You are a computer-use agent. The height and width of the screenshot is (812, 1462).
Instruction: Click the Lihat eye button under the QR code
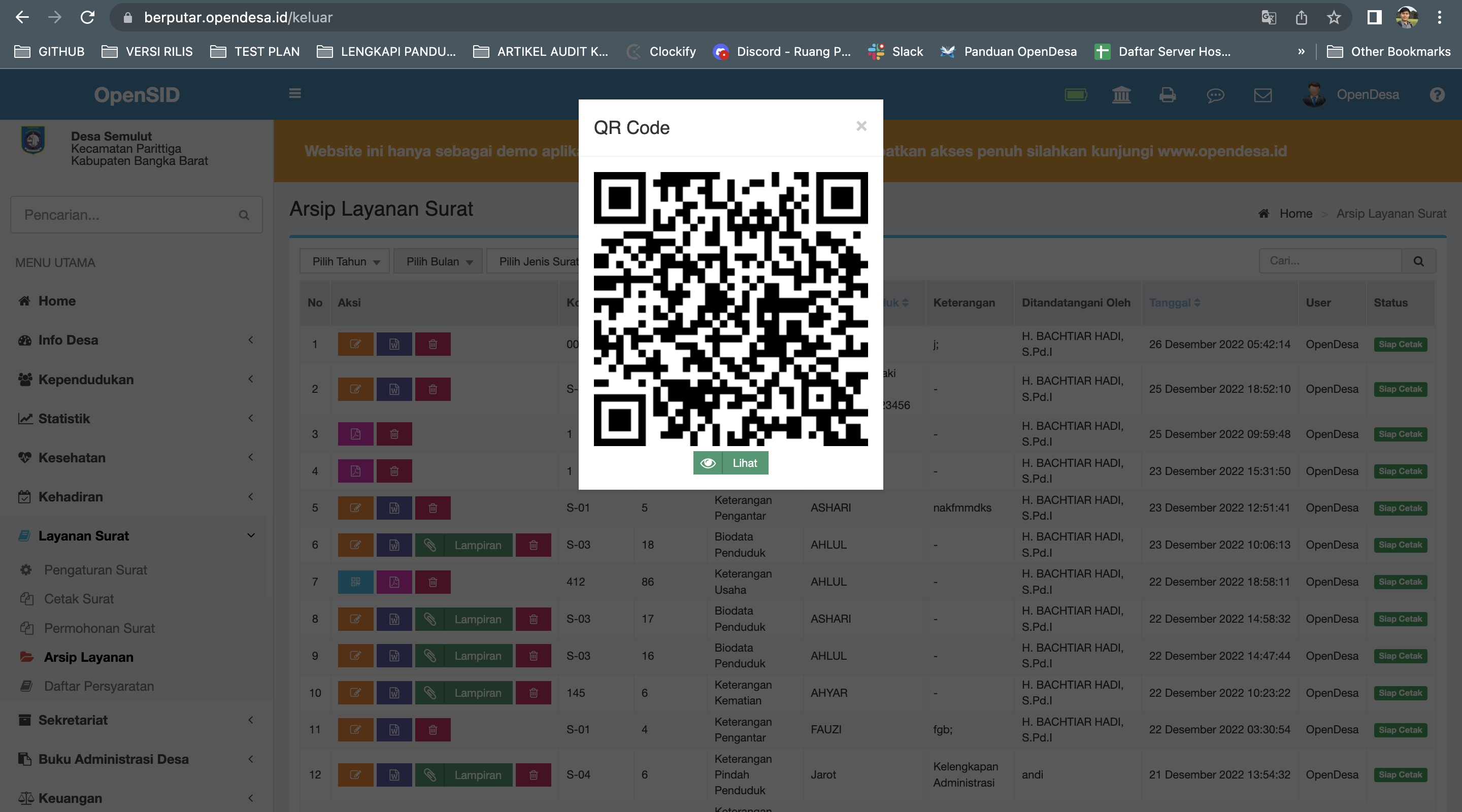click(x=730, y=462)
